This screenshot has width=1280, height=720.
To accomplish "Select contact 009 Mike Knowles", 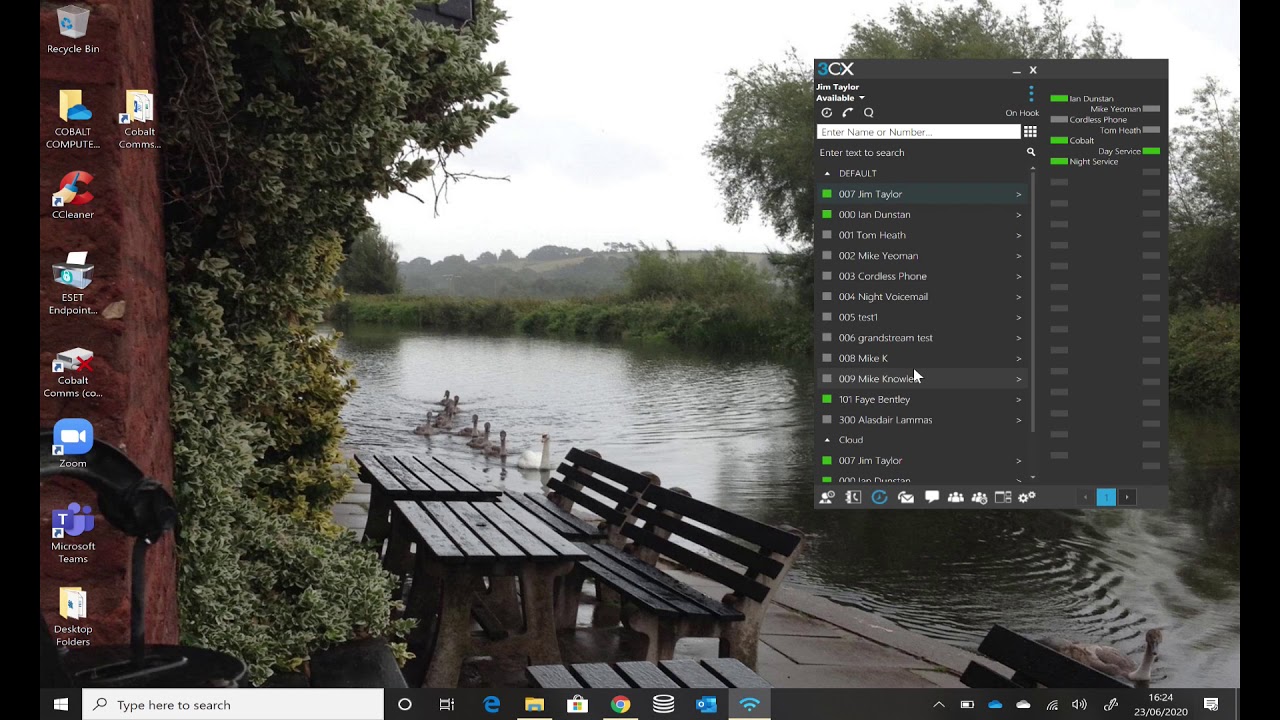I will pyautogui.click(x=921, y=379).
